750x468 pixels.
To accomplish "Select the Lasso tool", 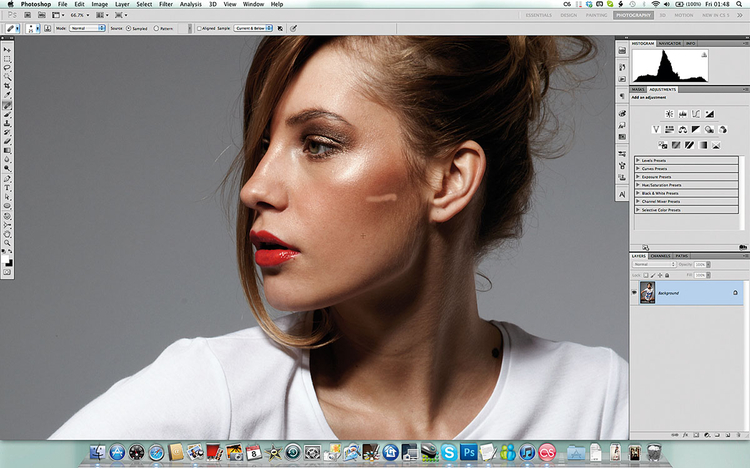I will pos(7,68).
